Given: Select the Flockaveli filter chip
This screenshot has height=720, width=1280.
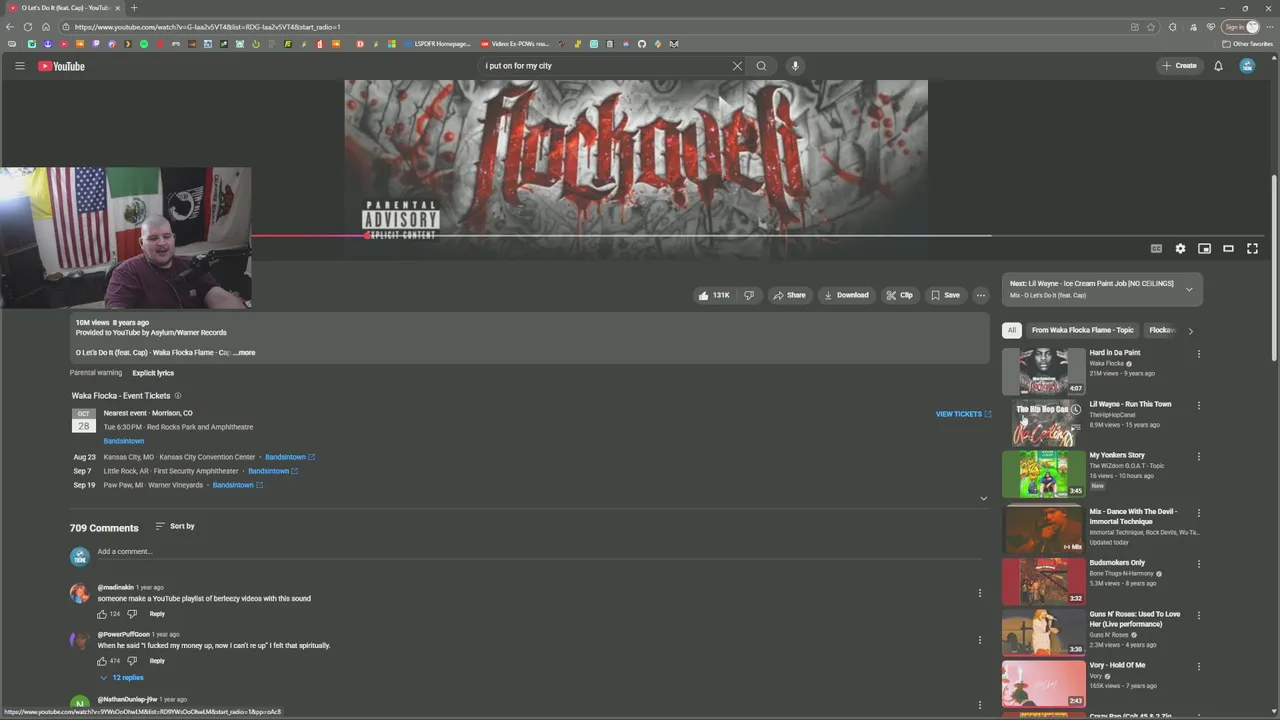Looking at the screenshot, I should (x=1162, y=330).
